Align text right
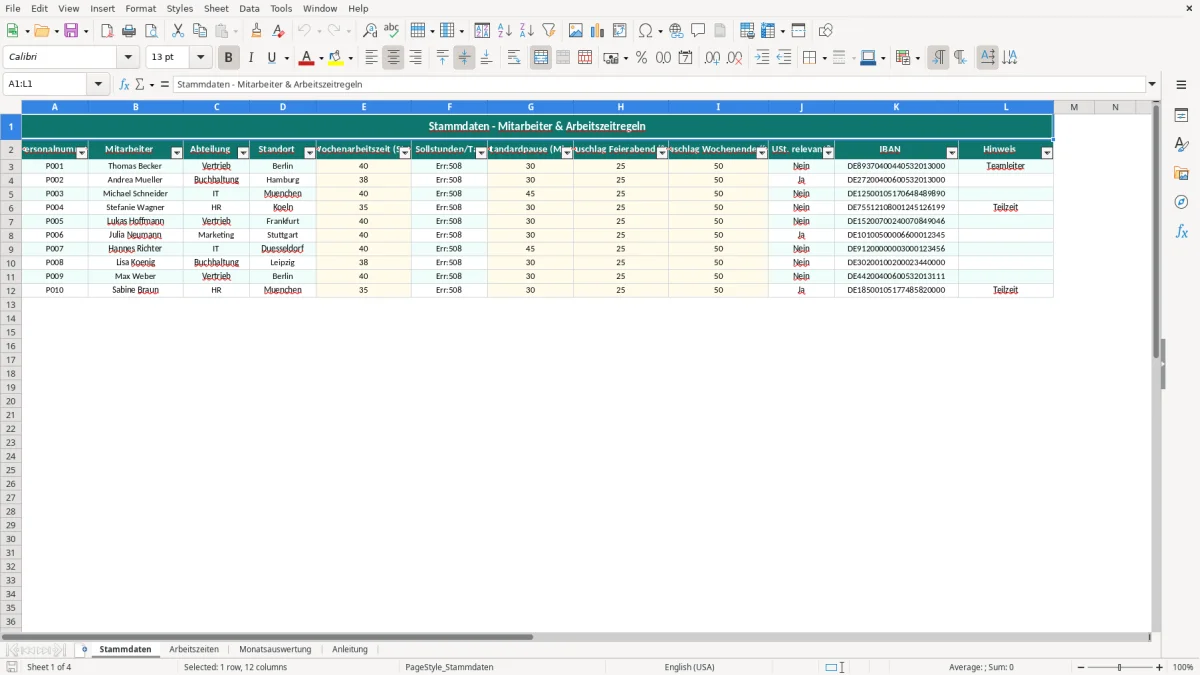This screenshot has width=1200, height=675. click(x=416, y=58)
